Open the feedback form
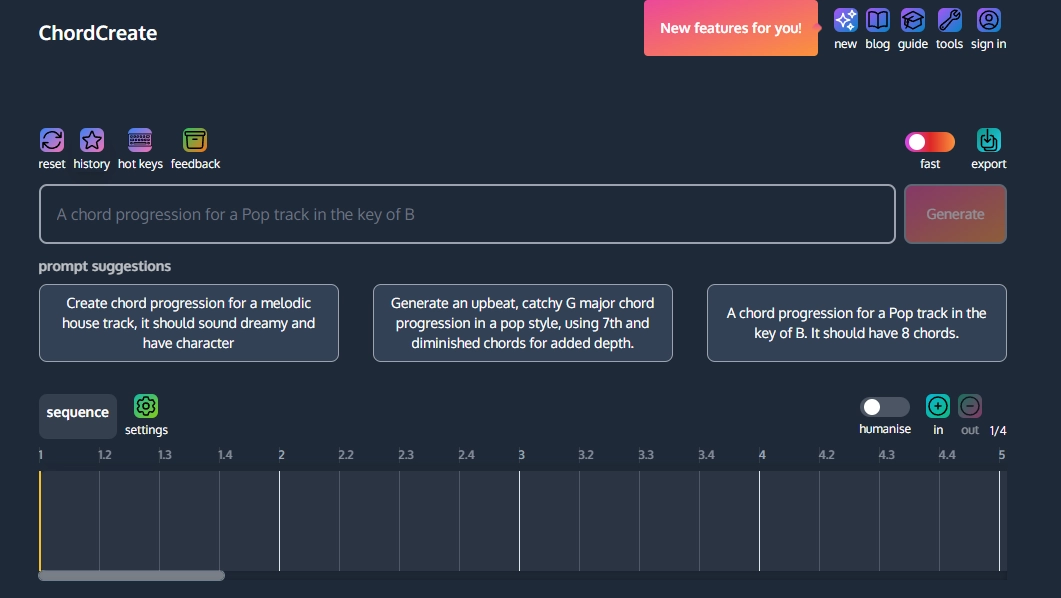The height and width of the screenshot is (598, 1061). (x=194, y=141)
